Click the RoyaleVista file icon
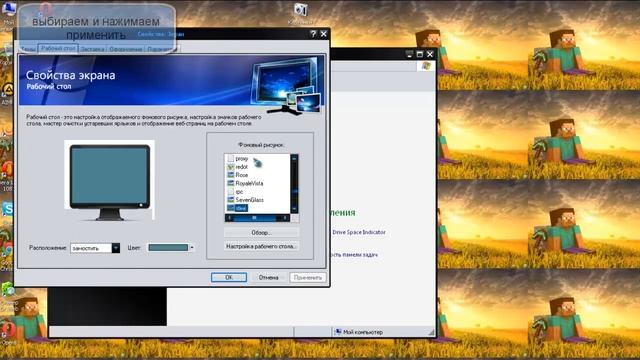Image resolution: width=640 pixels, height=360 pixels. pyautogui.click(x=231, y=183)
